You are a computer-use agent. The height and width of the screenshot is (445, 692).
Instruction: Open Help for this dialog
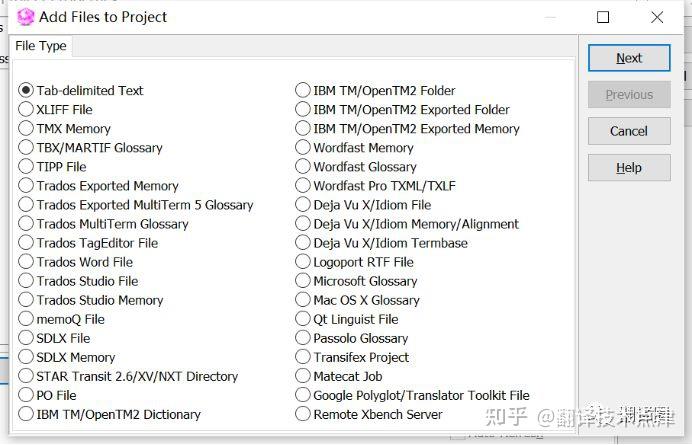click(x=628, y=168)
